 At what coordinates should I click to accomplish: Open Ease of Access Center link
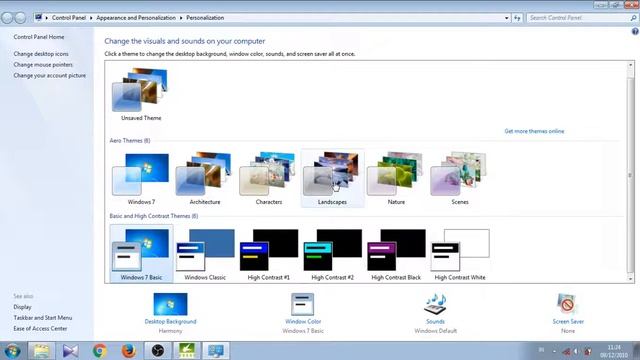point(40,328)
